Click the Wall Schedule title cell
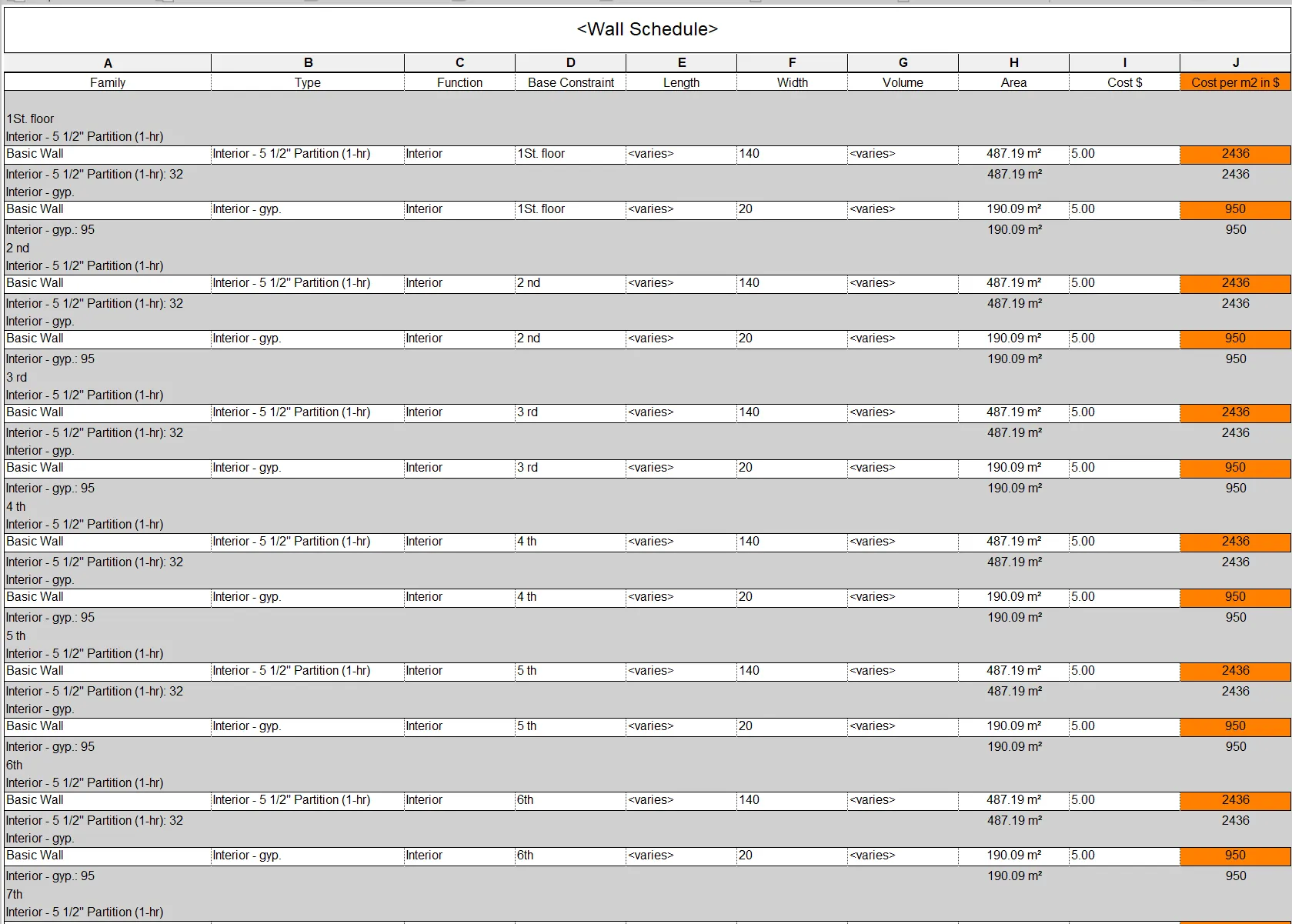This screenshot has height=924, width=1292. (x=646, y=29)
